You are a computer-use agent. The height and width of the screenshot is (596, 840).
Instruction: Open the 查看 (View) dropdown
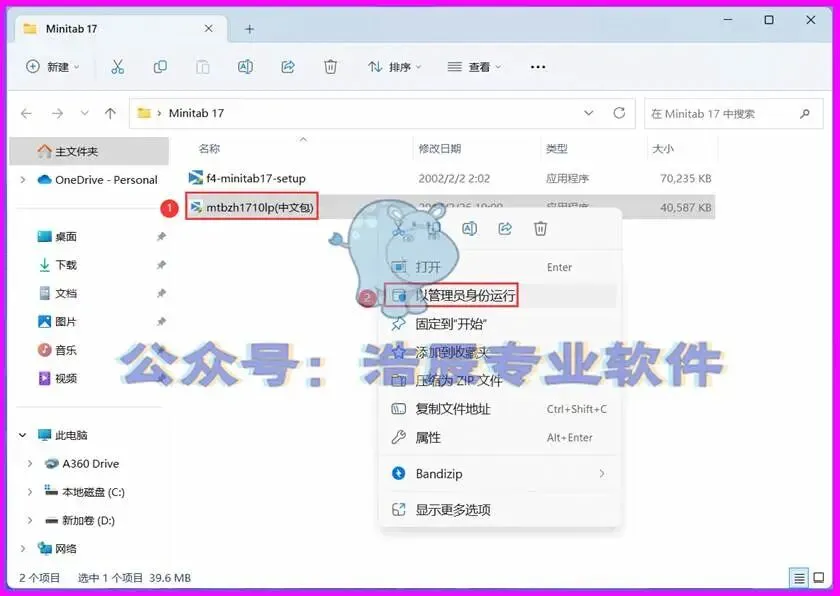(475, 67)
